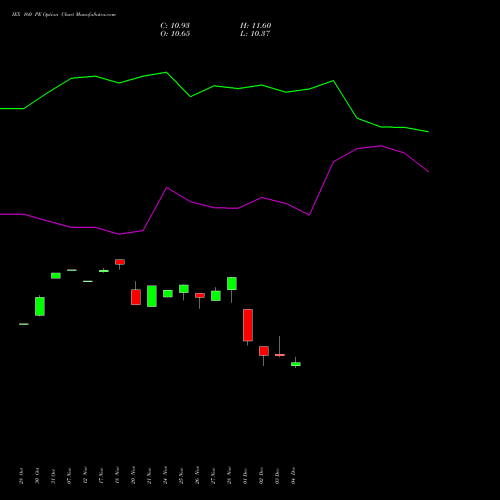The image size is (500, 500).
Task: Click the red candlestick for 20 Nov
Action: tap(136, 297)
